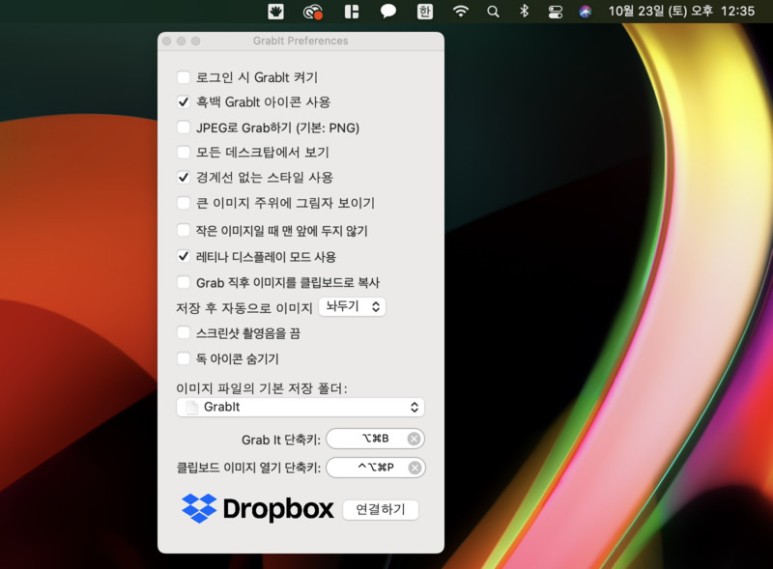Click the 이미지 파일의 기본 저장 폴더 label

click(x=262, y=388)
